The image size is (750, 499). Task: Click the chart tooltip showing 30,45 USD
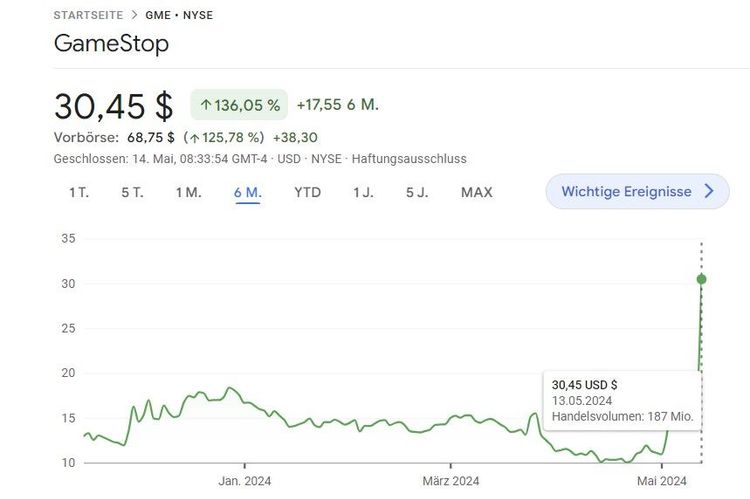click(620, 400)
